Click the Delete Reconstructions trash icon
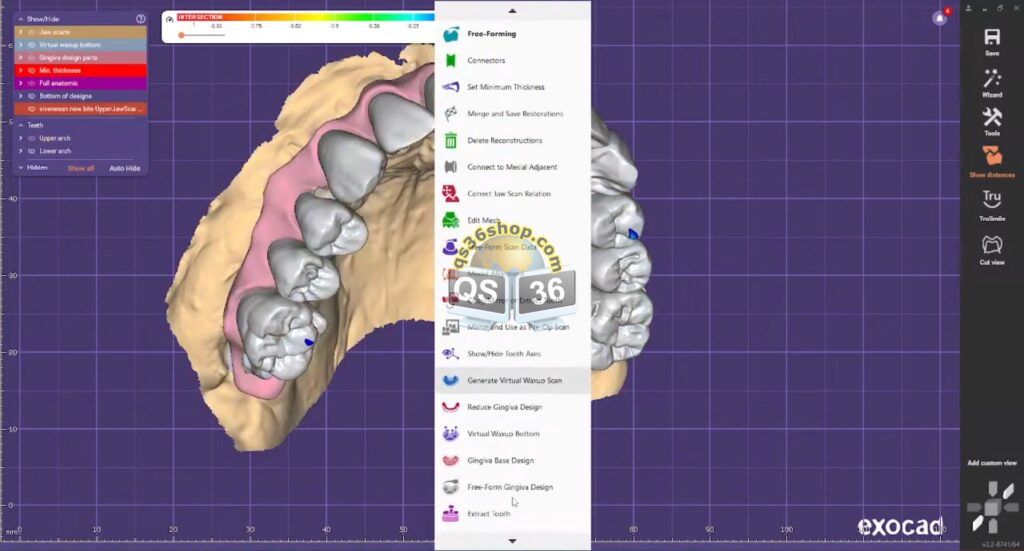Image resolution: width=1024 pixels, height=551 pixels. point(451,140)
